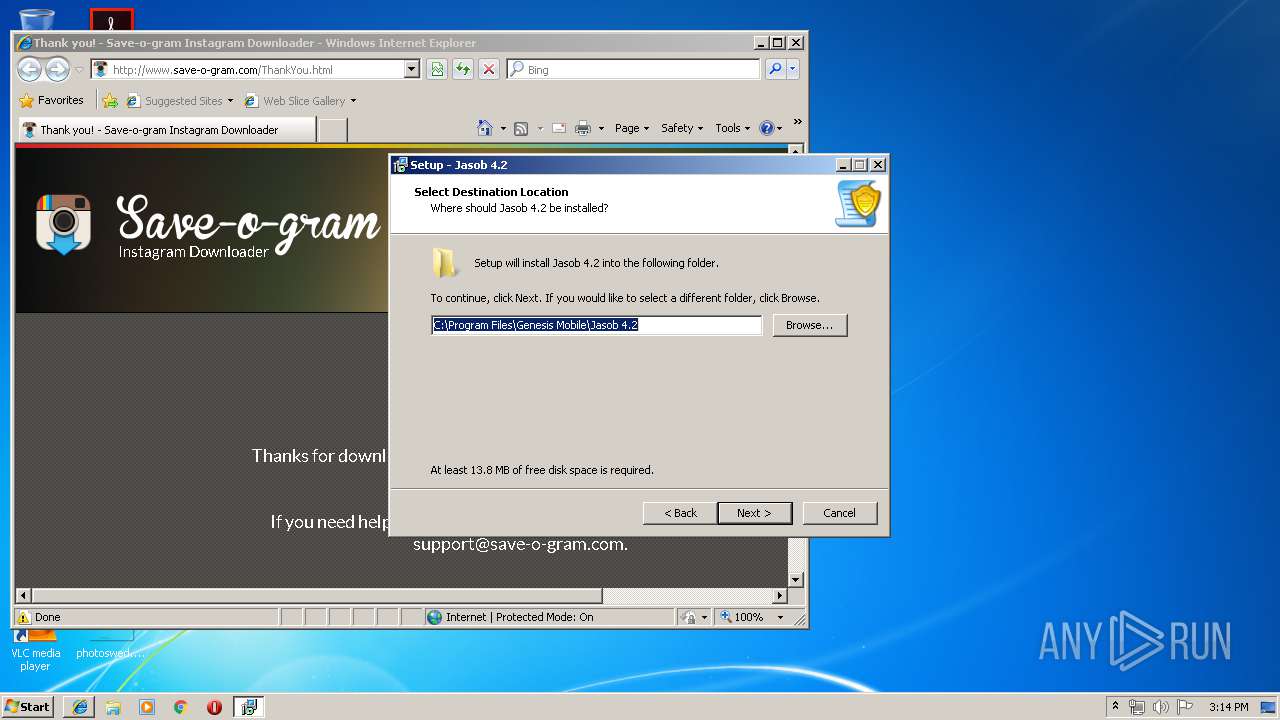1280x720 pixels.
Task: Cancel the Jasob 4.2 Setup
Action: (840, 513)
